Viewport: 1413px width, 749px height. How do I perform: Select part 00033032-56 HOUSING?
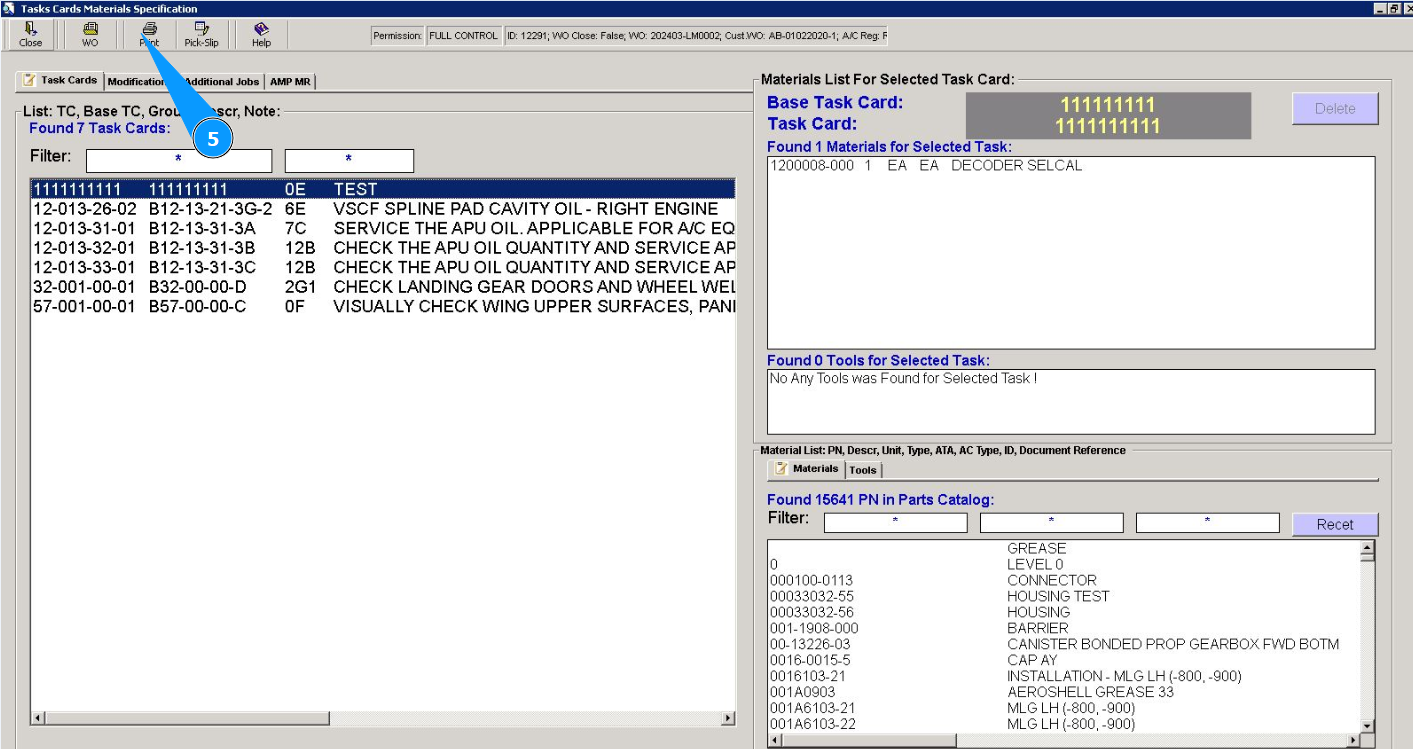(x=1064, y=612)
